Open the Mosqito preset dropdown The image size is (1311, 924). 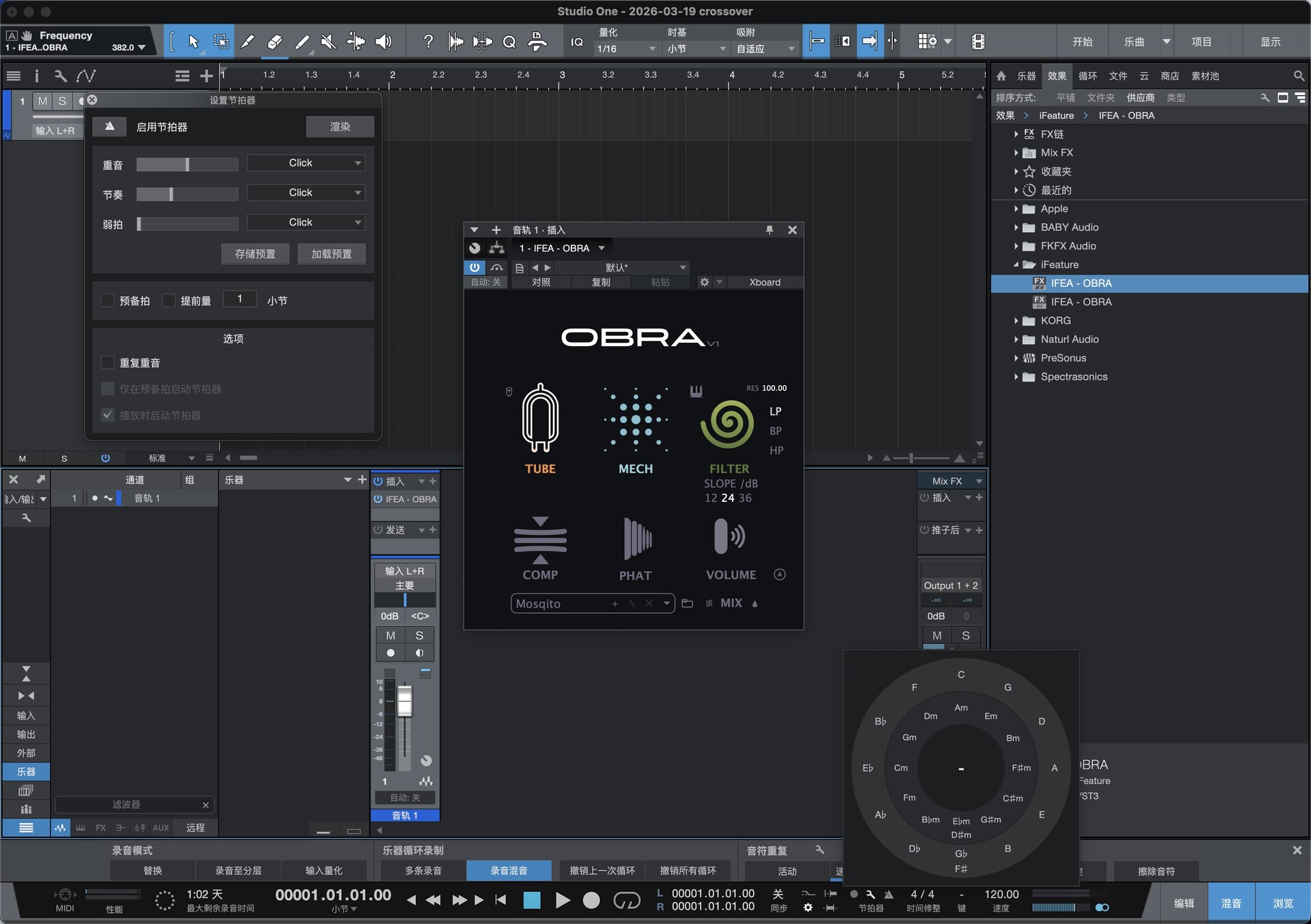tap(666, 604)
